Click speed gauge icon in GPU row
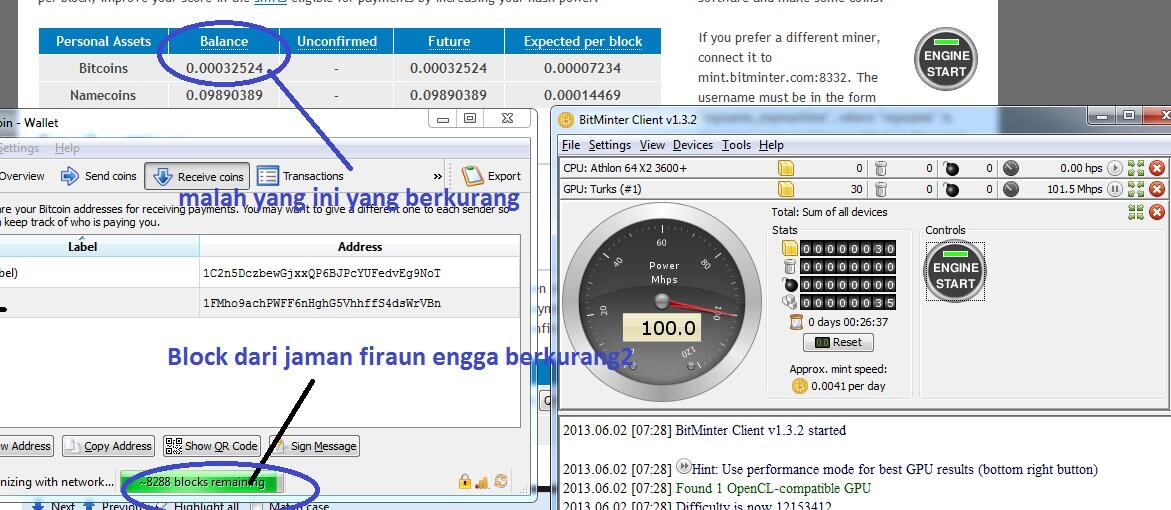The width and height of the screenshot is (1171, 510). pyautogui.click(x=1010, y=189)
